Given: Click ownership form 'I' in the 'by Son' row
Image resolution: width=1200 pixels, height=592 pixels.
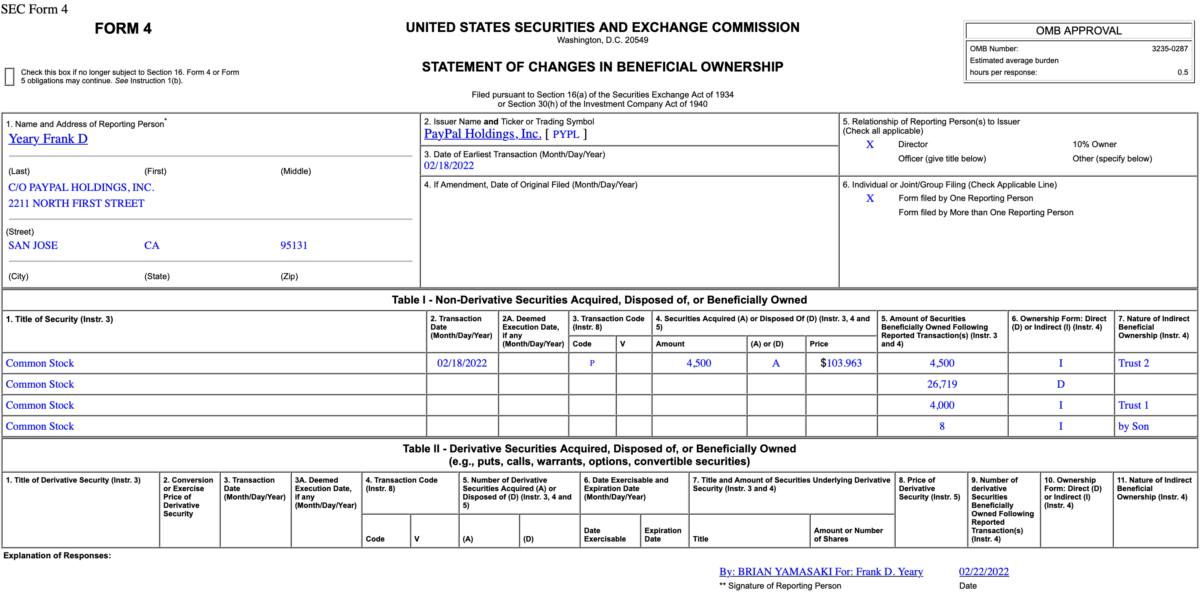Looking at the screenshot, I should [1060, 426].
